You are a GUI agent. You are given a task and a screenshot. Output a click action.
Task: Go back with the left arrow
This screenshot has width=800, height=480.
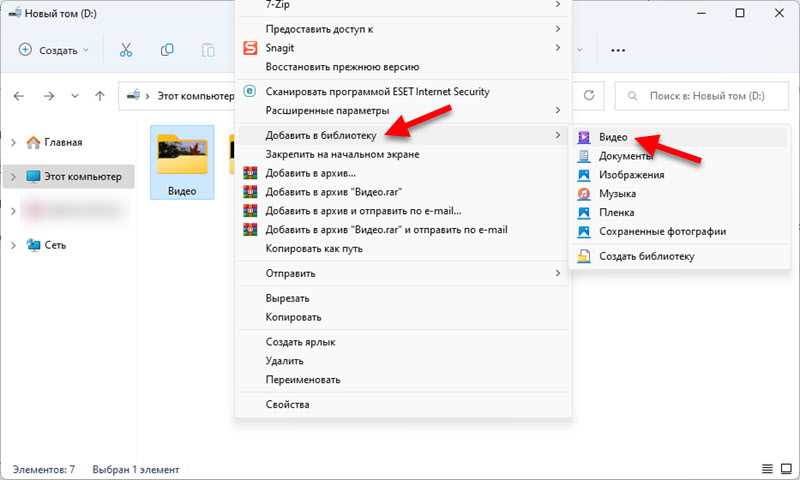tap(19, 96)
